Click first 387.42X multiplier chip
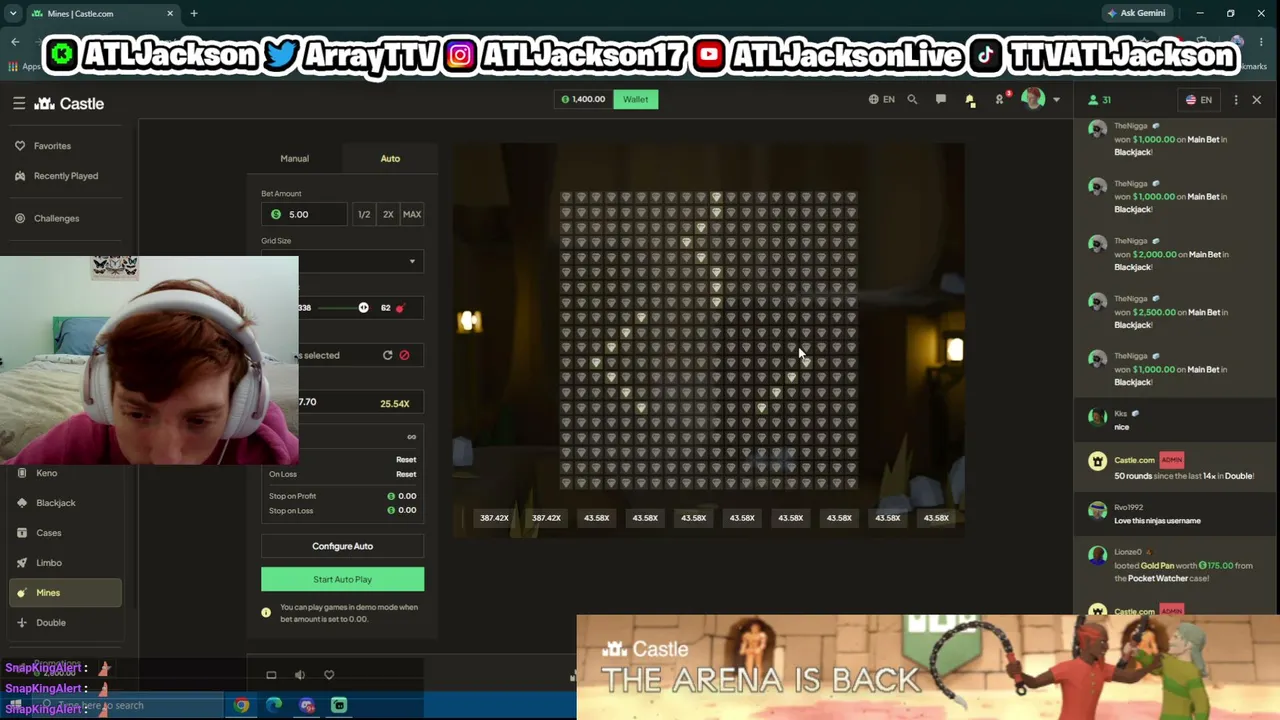The width and height of the screenshot is (1280, 720). tap(494, 518)
